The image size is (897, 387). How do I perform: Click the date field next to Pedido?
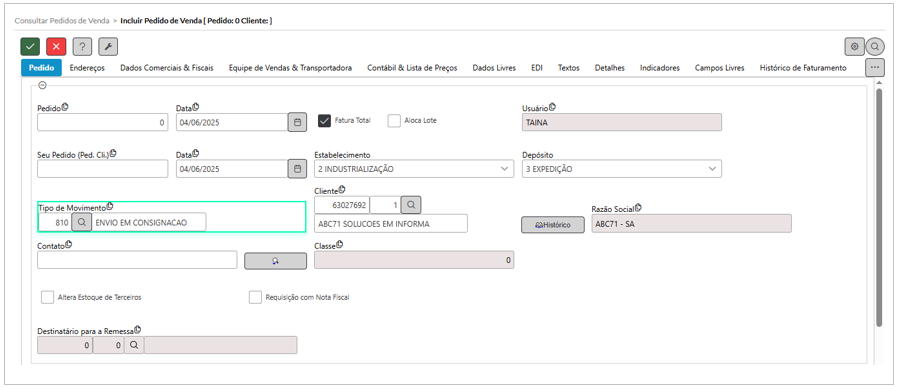point(232,123)
